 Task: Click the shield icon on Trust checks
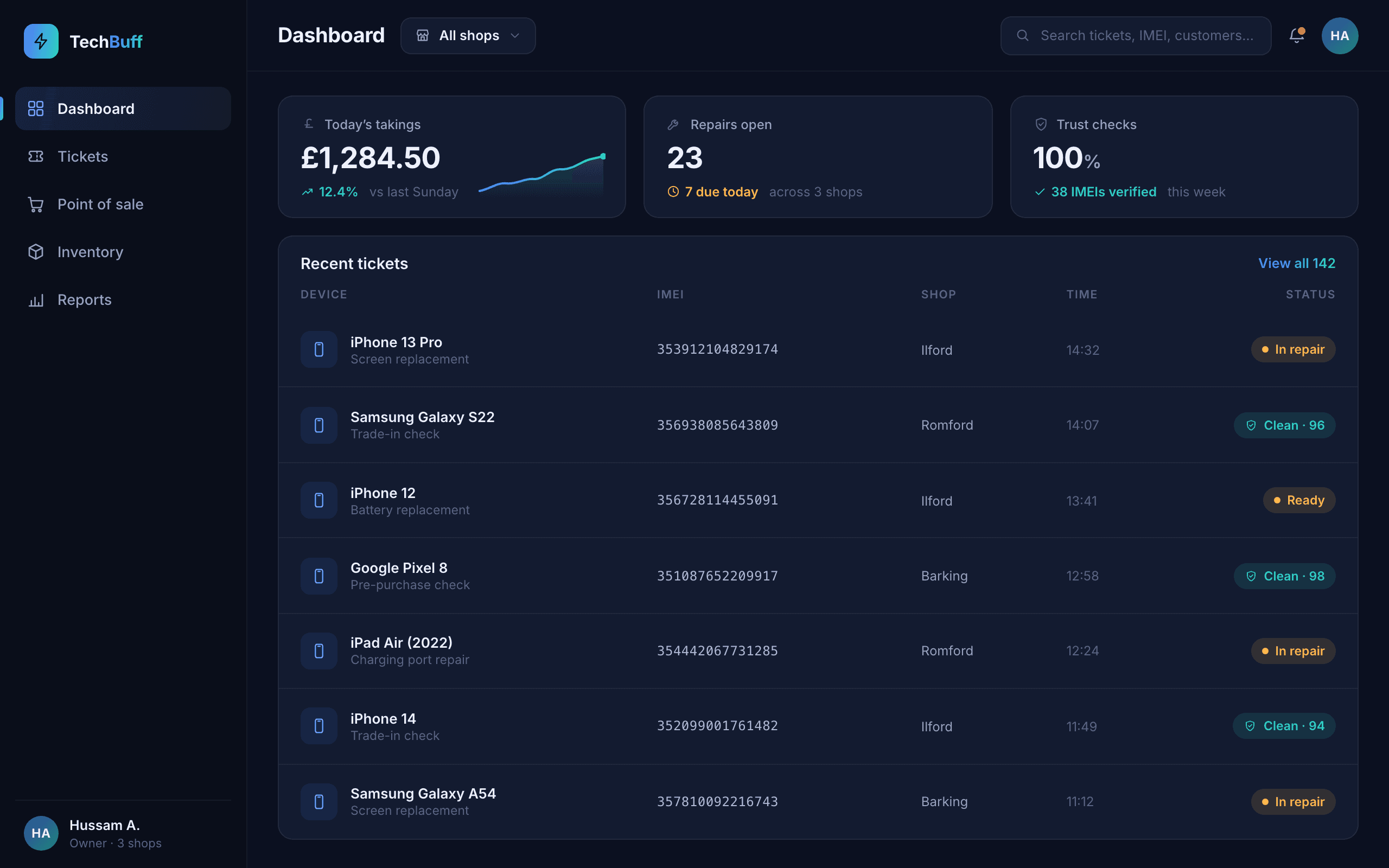coord(1041,125)
